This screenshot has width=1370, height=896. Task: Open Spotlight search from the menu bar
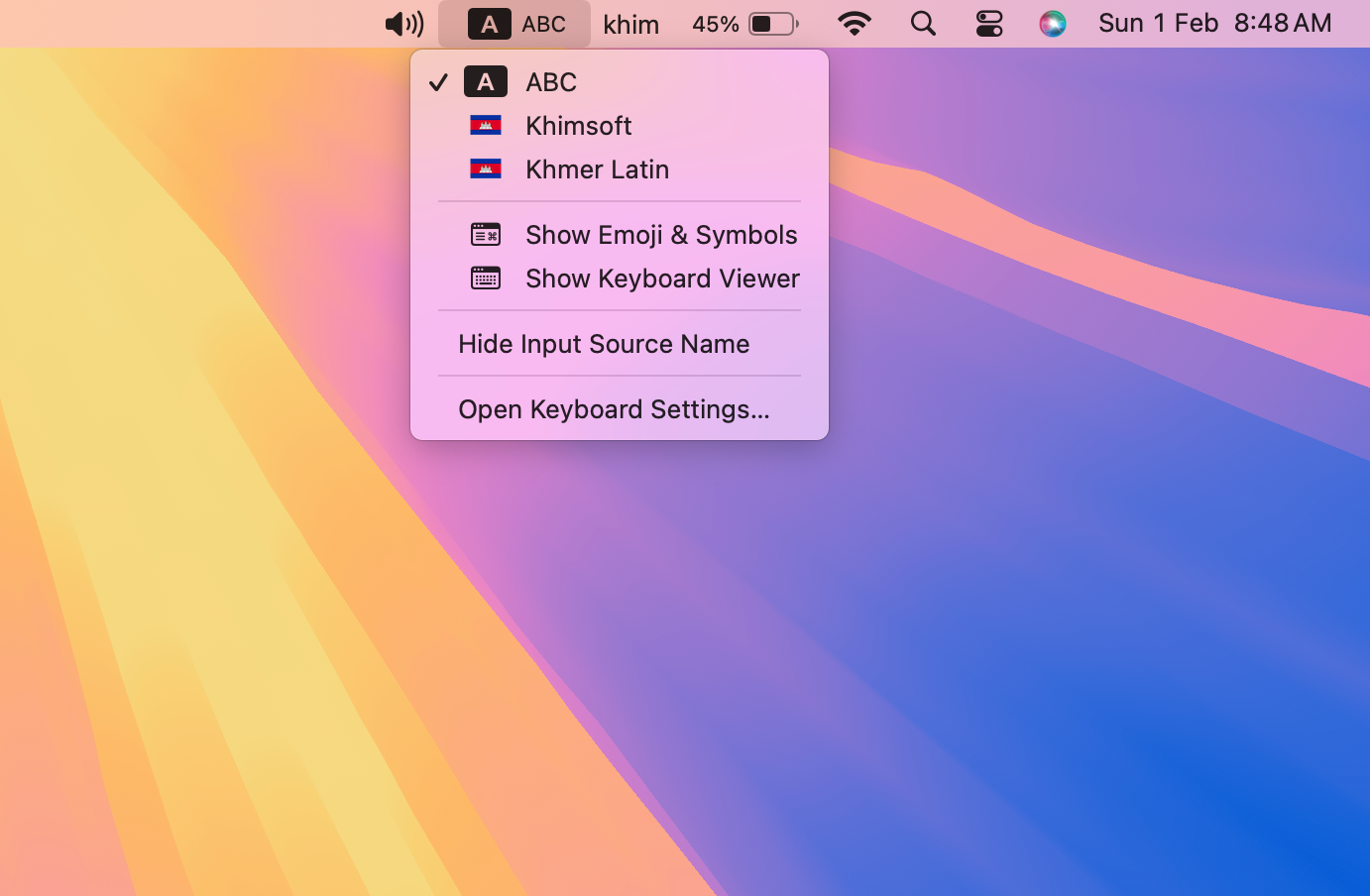click(x=922, y=23)
